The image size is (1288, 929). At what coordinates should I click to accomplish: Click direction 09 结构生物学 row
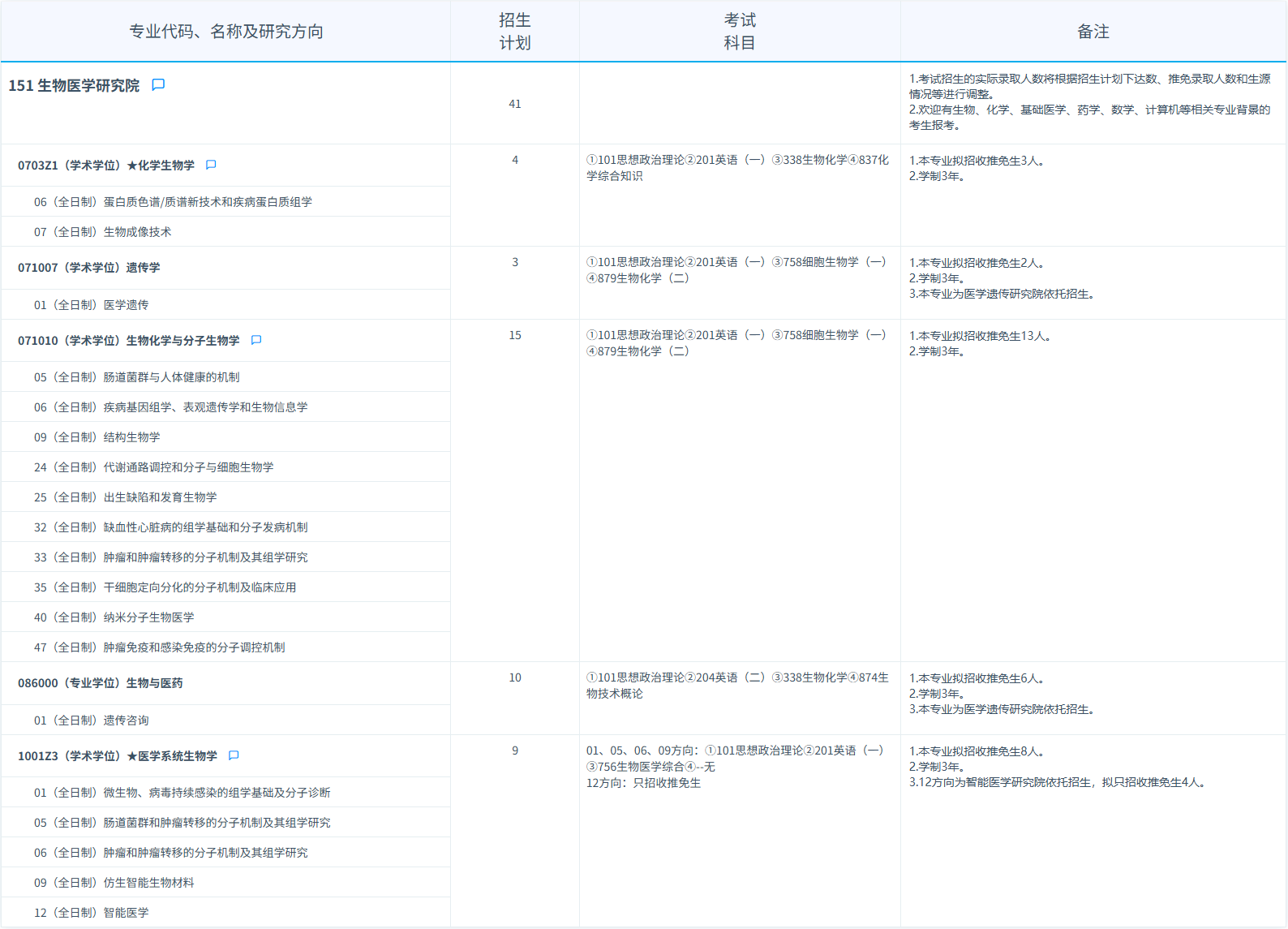pyautogui.click(x=97, y=437)
